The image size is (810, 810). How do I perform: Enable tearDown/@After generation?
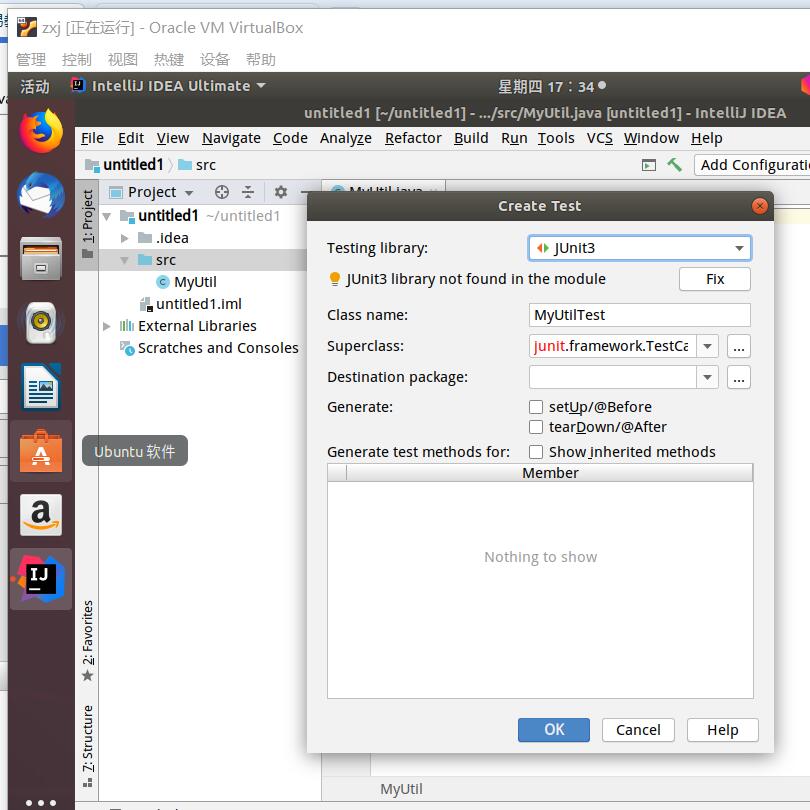click(x=536, y=427)
